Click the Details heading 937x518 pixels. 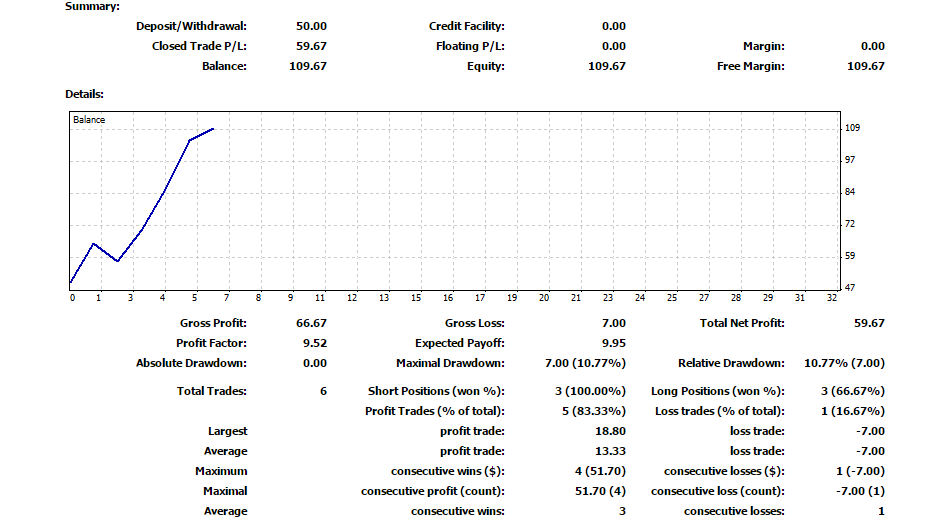[x=84, y=94]
